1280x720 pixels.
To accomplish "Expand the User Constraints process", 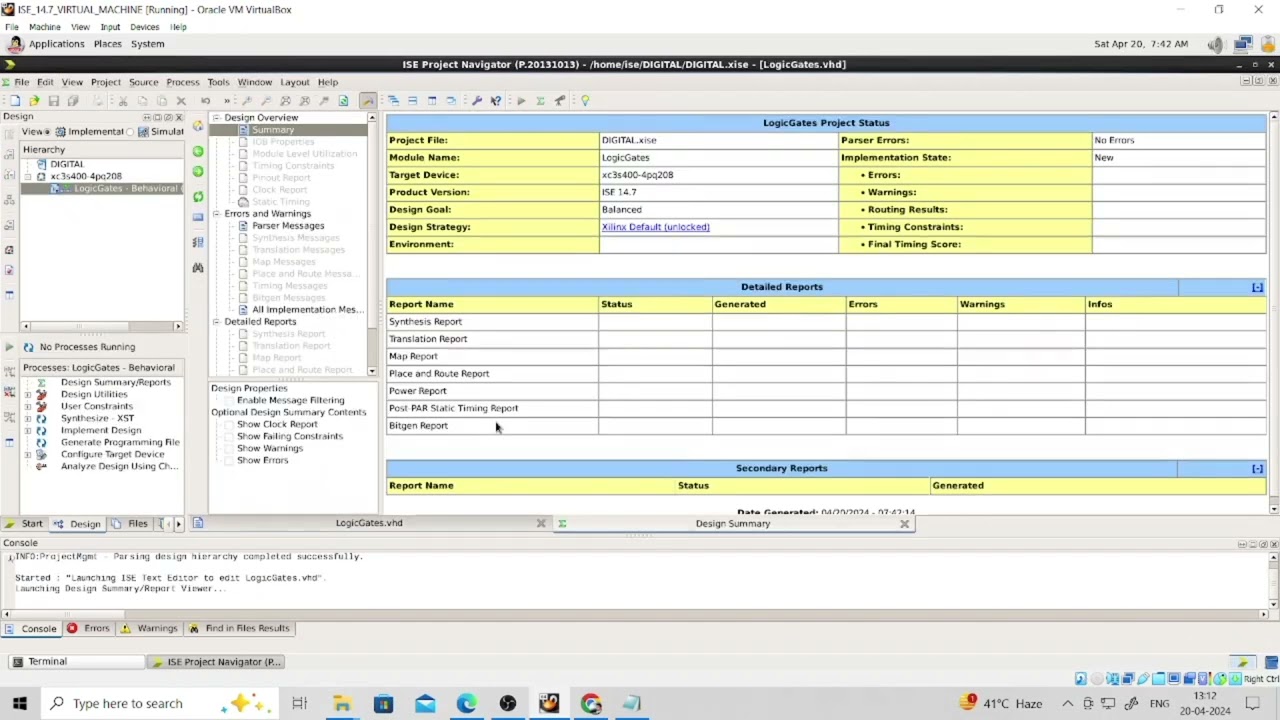I will point(28,406).
